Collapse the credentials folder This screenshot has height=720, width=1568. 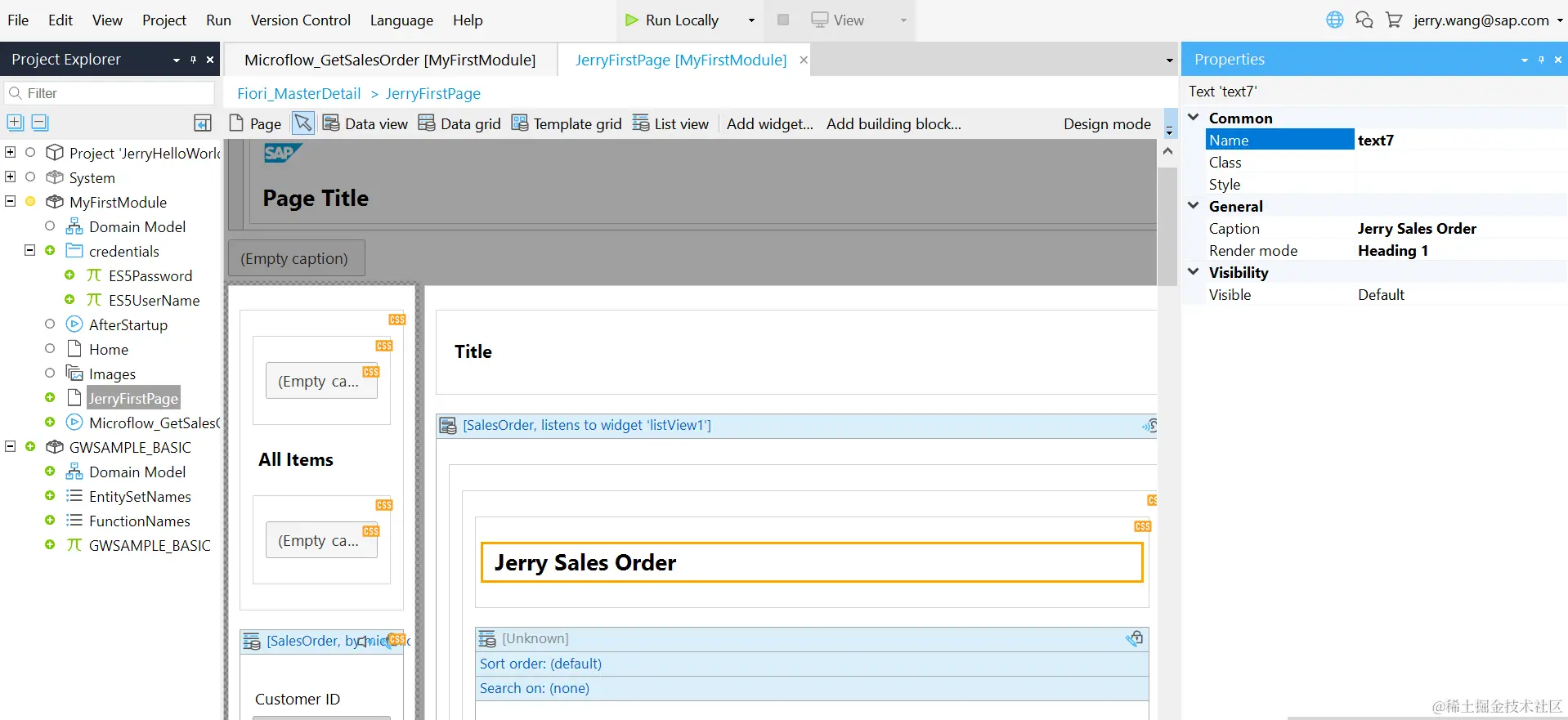pyautogui.click(x=30, y=250)
